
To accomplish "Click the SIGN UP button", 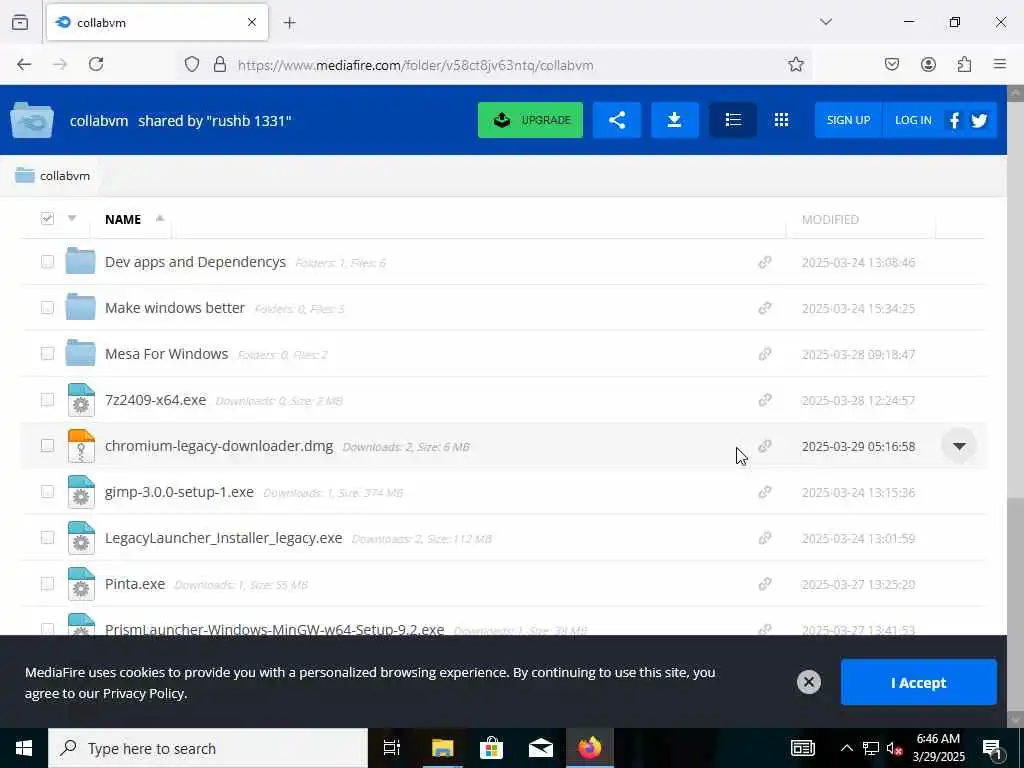I will point(848,120).
